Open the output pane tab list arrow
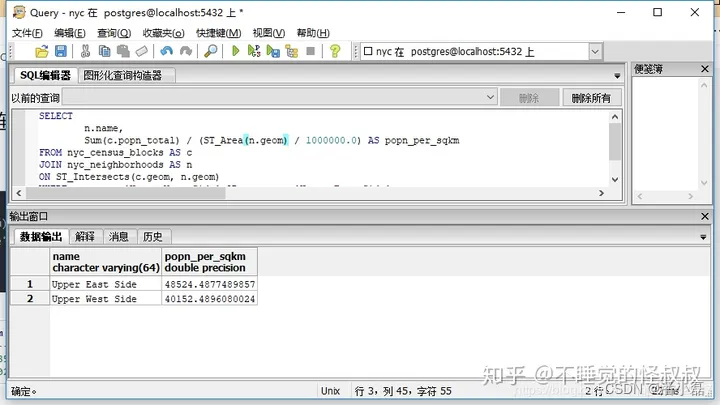 pyautogui.click(x=703, y=237)
